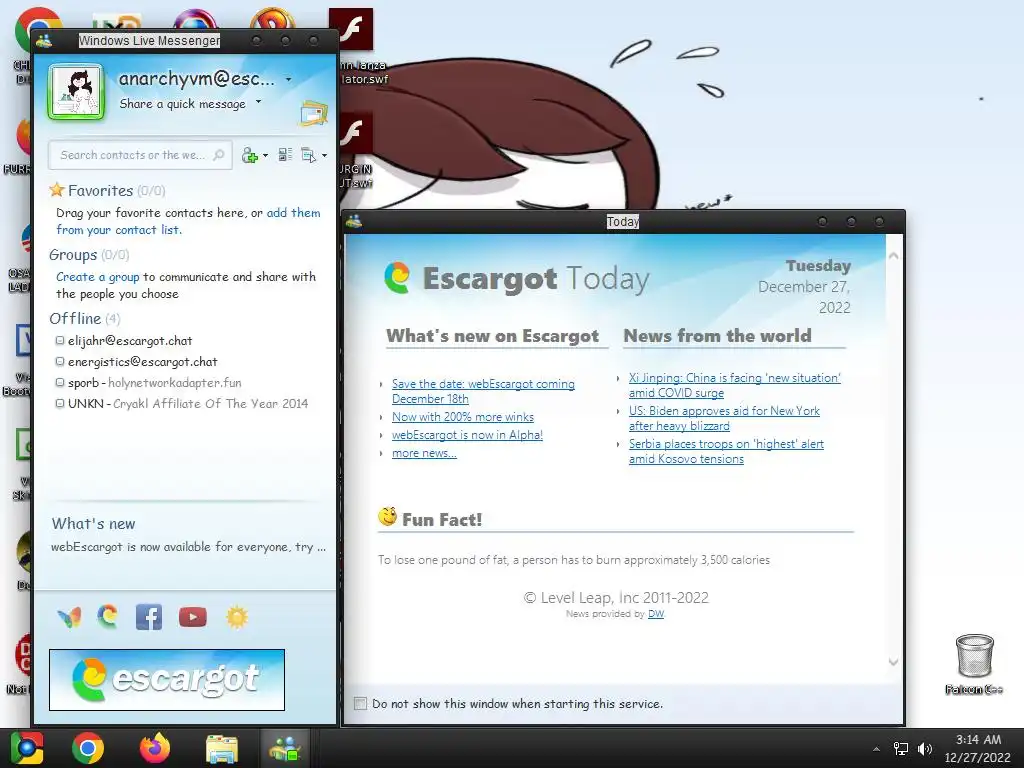The height and width of the screenshot is (768, 1024).
Task: Open the account name status dropdown arrow
Action: tap(289, 80)
